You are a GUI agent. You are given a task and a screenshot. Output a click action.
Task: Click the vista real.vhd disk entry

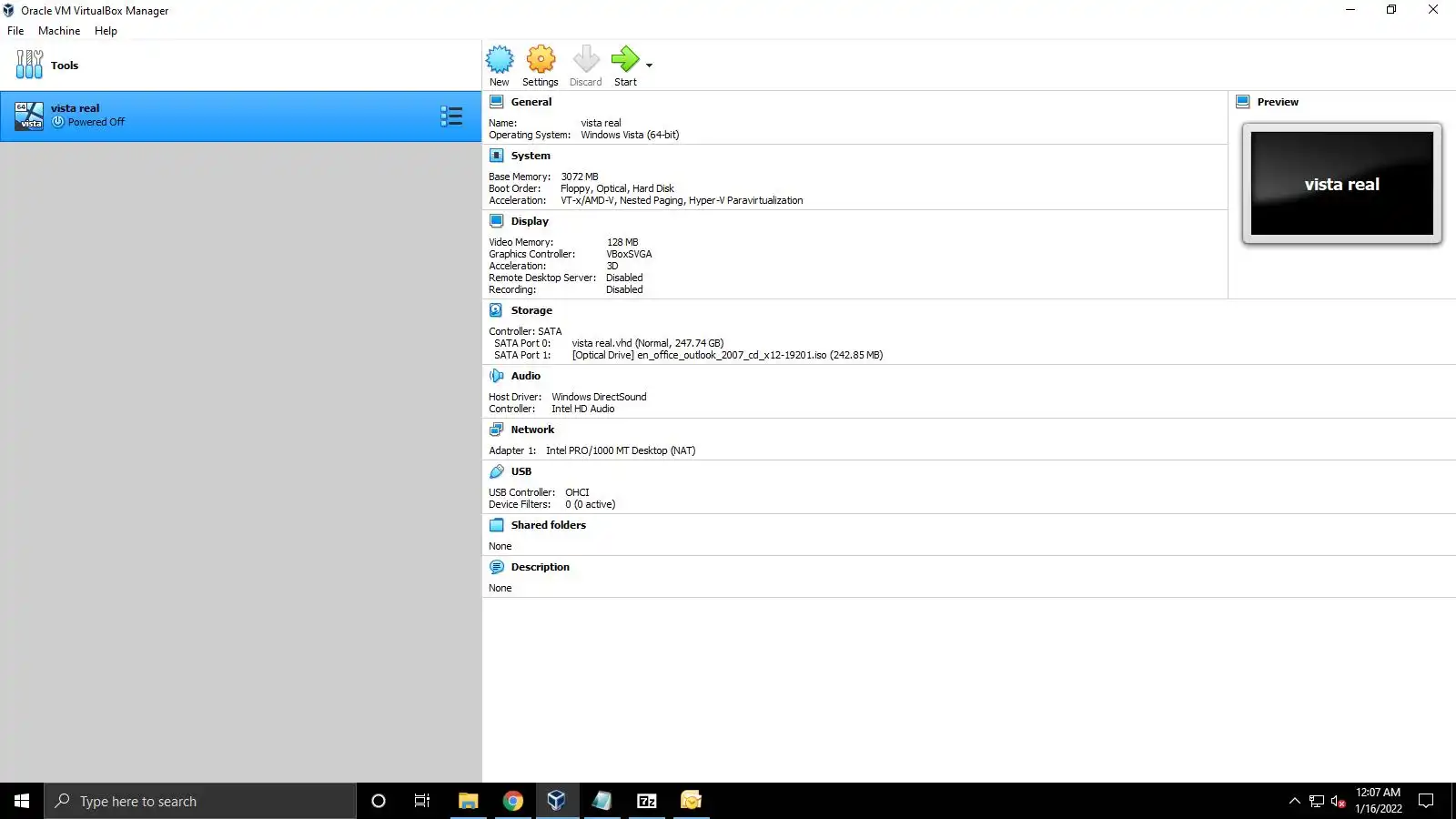pyautogui.click(x=648, y=343)
